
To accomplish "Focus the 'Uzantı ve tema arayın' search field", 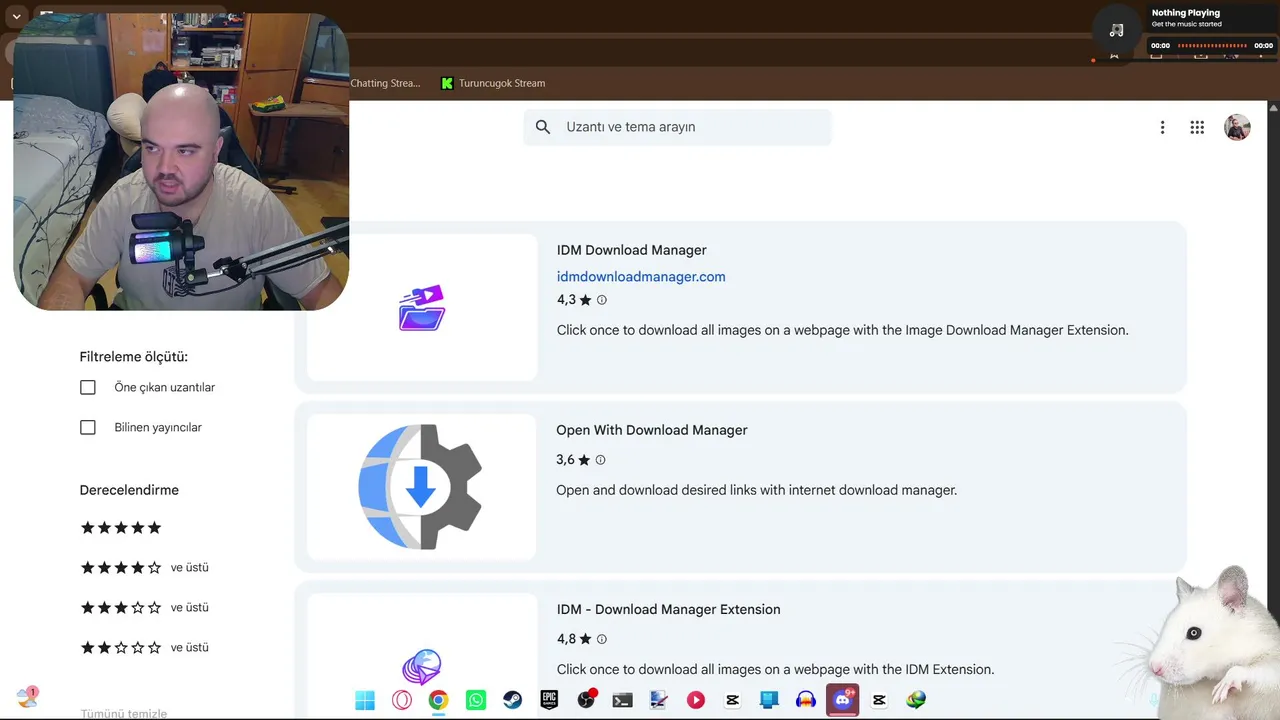I will [x=677, y=127].
